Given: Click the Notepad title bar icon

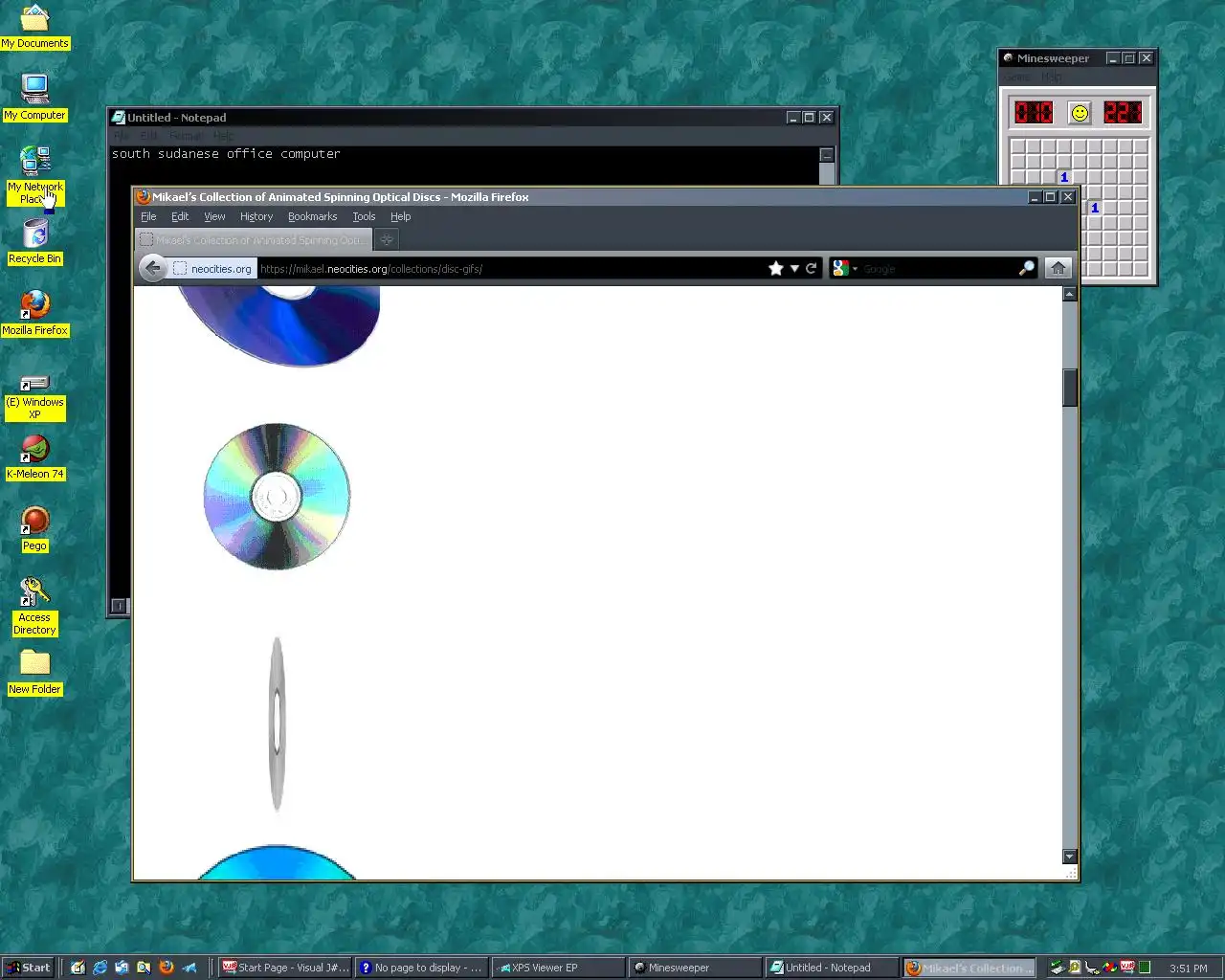Looking at the screenshot, I should [118, 118].
